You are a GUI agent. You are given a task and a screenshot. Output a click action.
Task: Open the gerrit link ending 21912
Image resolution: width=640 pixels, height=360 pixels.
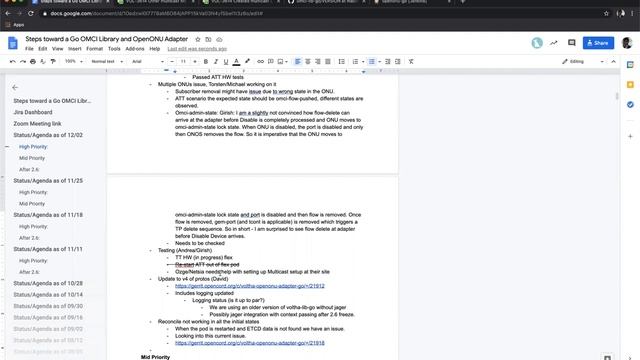tap(250, 286)
